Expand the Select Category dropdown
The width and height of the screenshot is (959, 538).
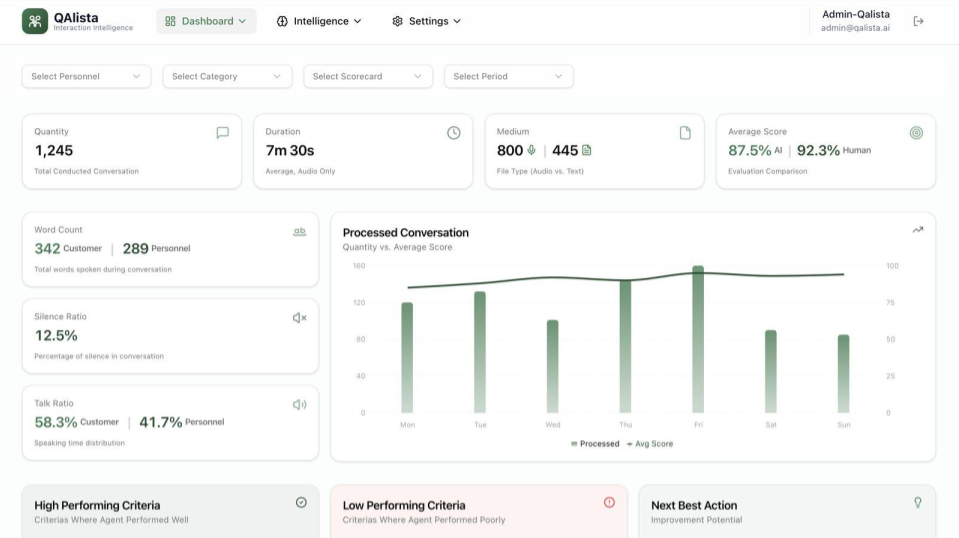click(227, 76)
